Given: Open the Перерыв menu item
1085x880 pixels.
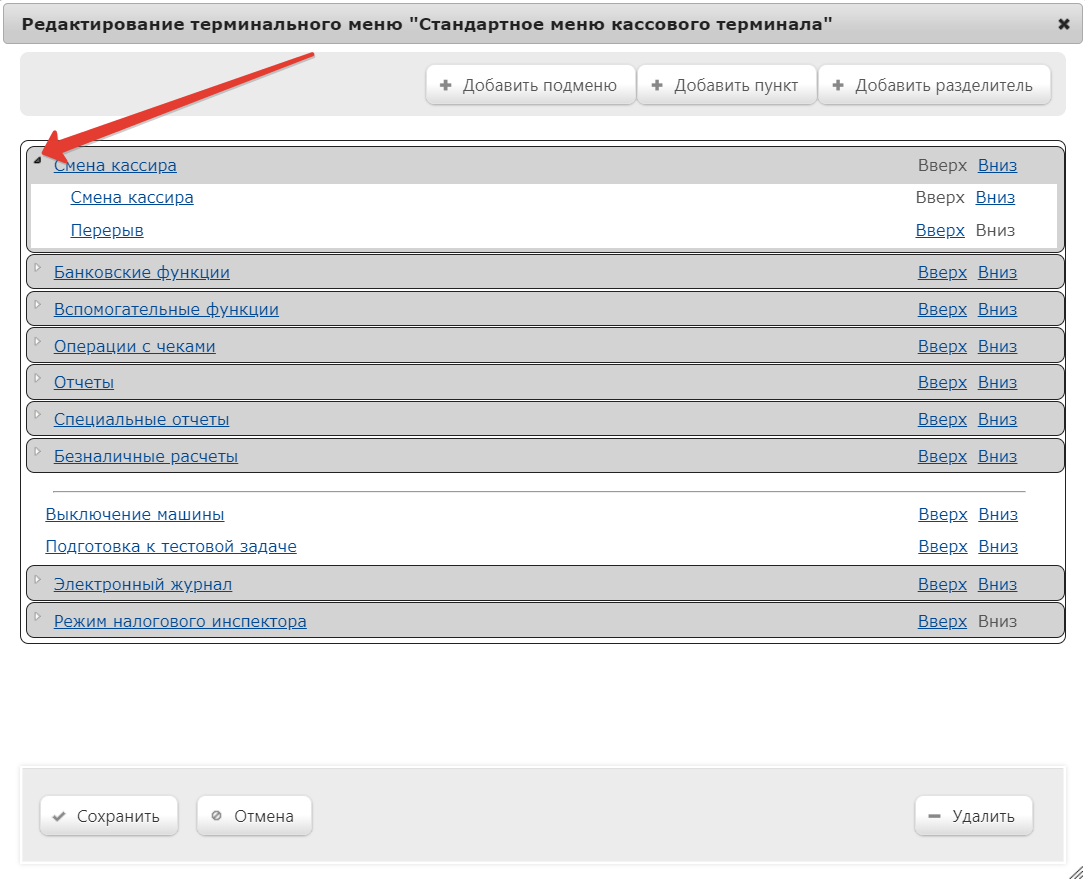Looking at the screenshot, I should click(x=107, y=230).
